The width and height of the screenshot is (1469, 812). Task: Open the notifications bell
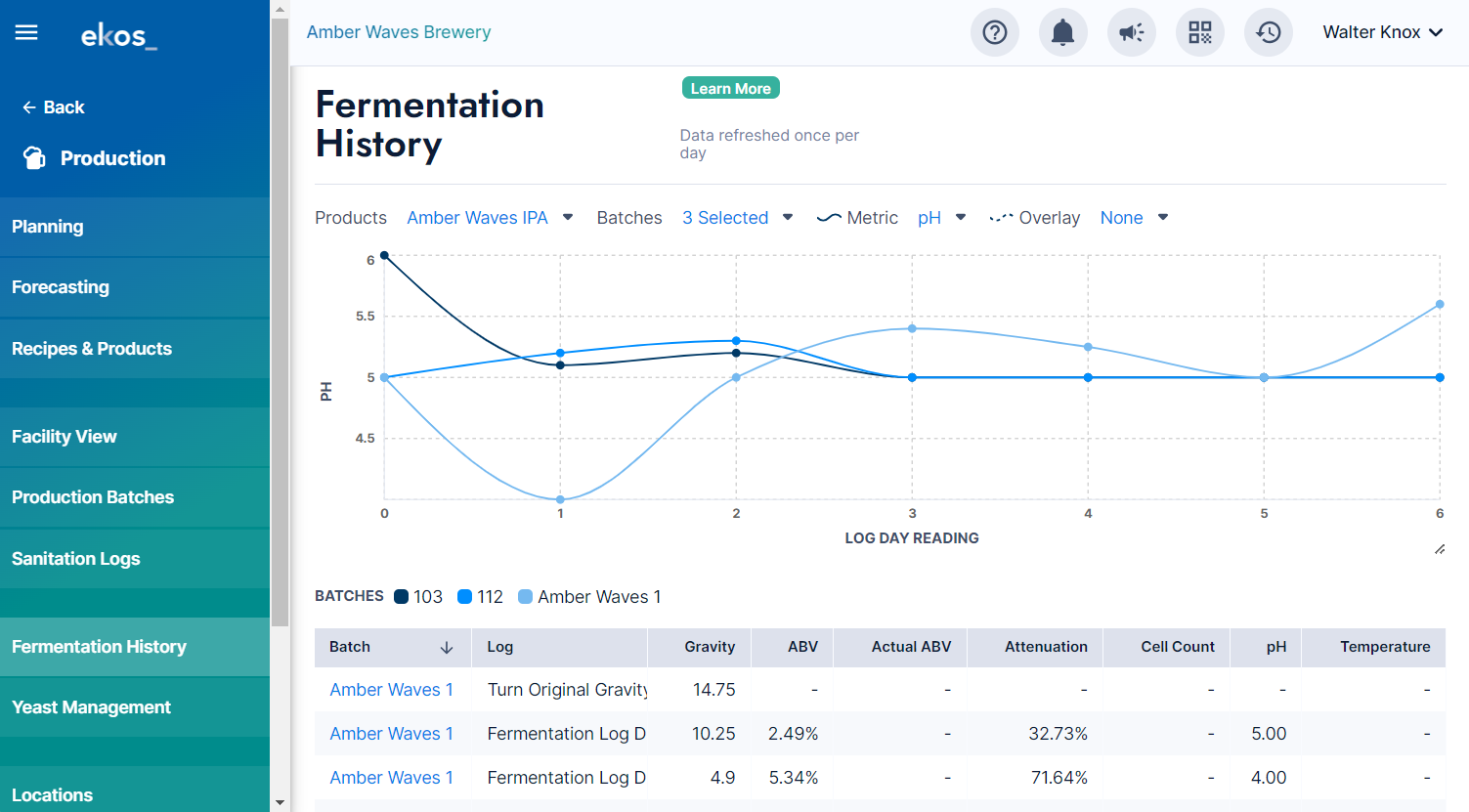click(1063, 32)
